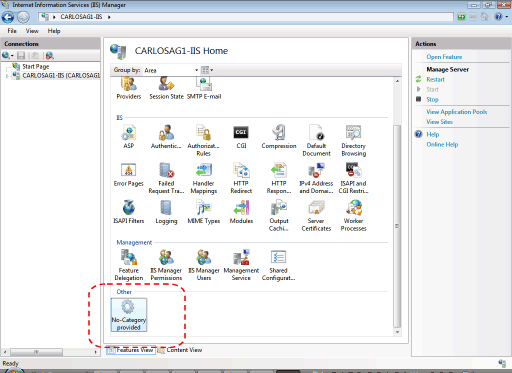
Task: Open the ASP feature icon
Action: point(129,137)
